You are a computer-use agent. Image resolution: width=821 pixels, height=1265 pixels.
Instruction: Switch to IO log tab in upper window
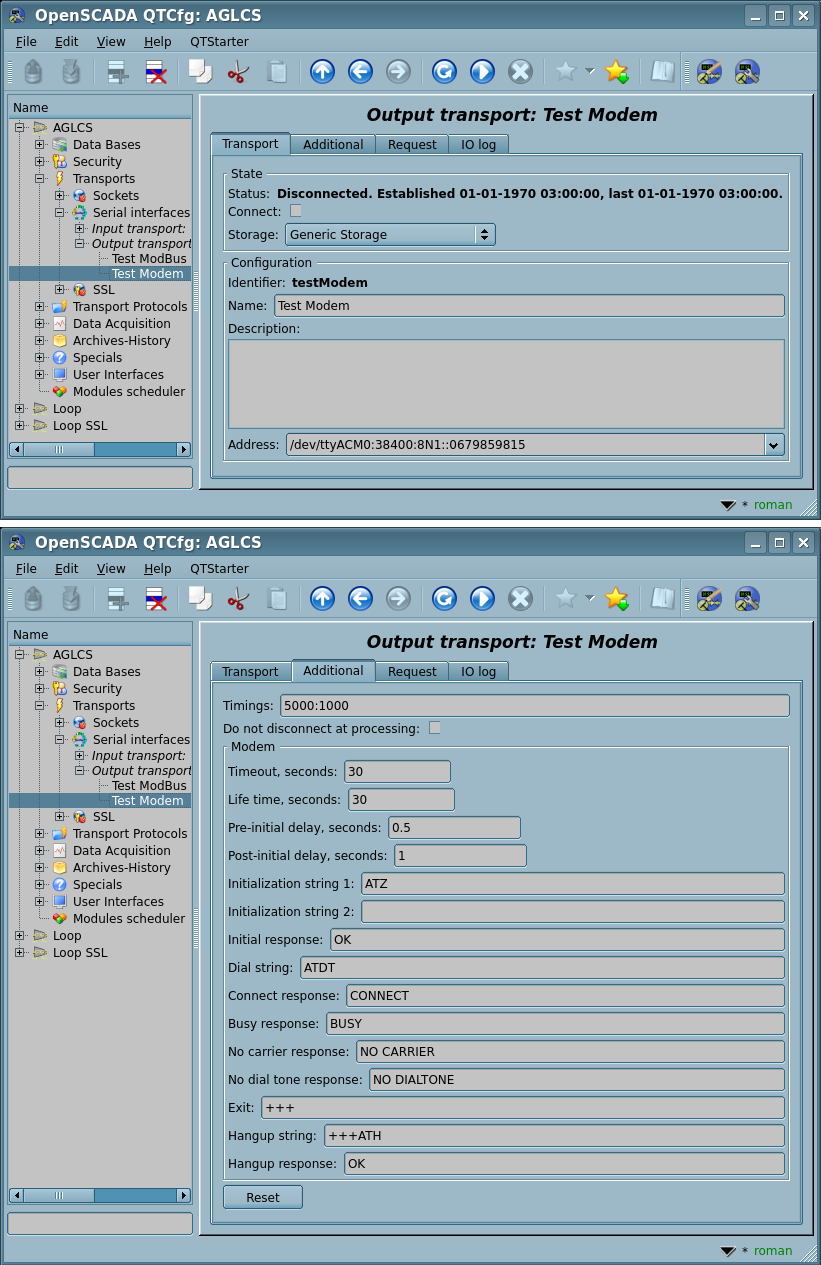478,145
